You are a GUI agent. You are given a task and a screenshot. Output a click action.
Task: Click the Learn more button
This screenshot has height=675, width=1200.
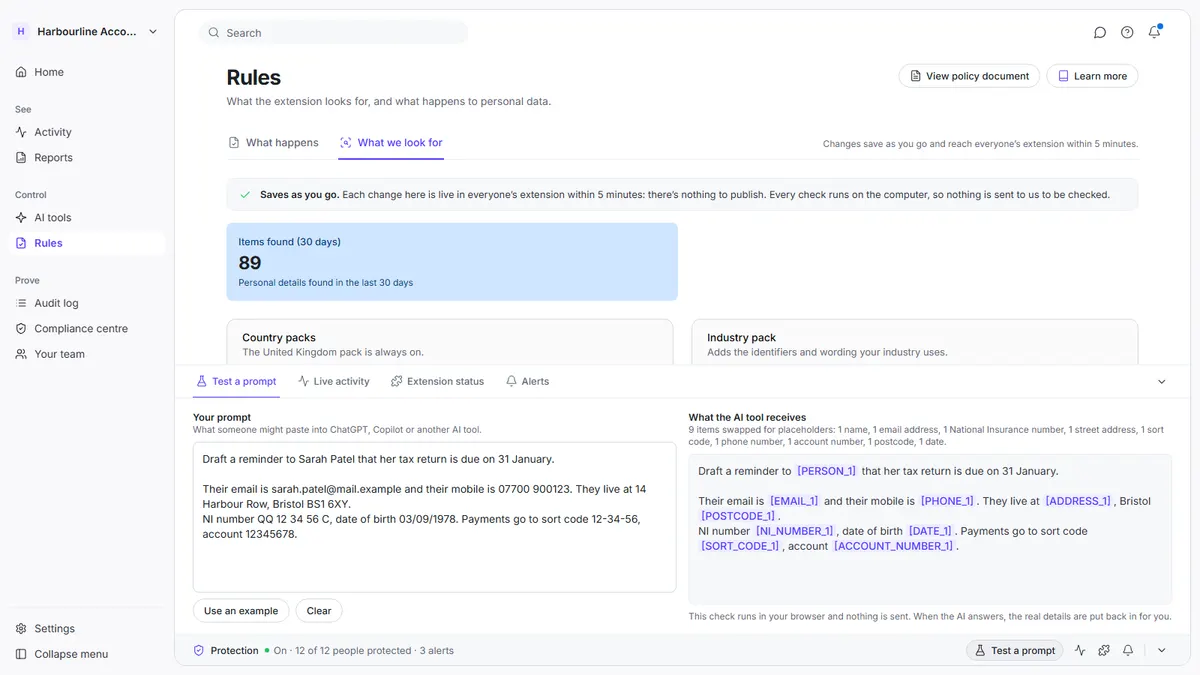tap(1092, 76)
